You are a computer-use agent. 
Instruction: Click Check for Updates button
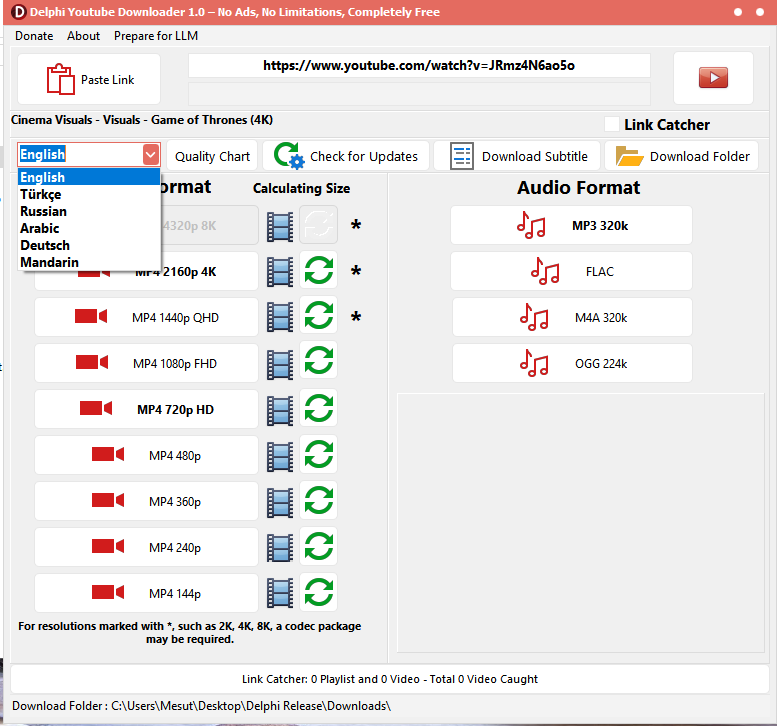(346, 156)
